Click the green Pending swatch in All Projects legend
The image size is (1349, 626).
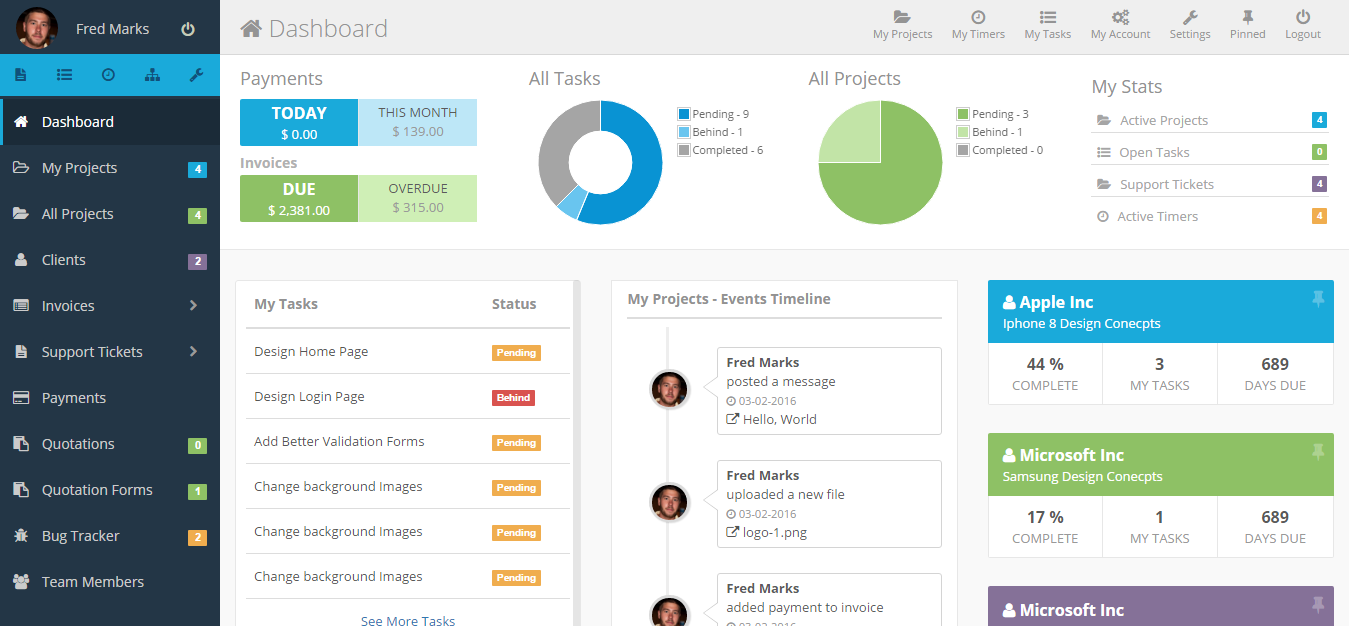point(963,114)
